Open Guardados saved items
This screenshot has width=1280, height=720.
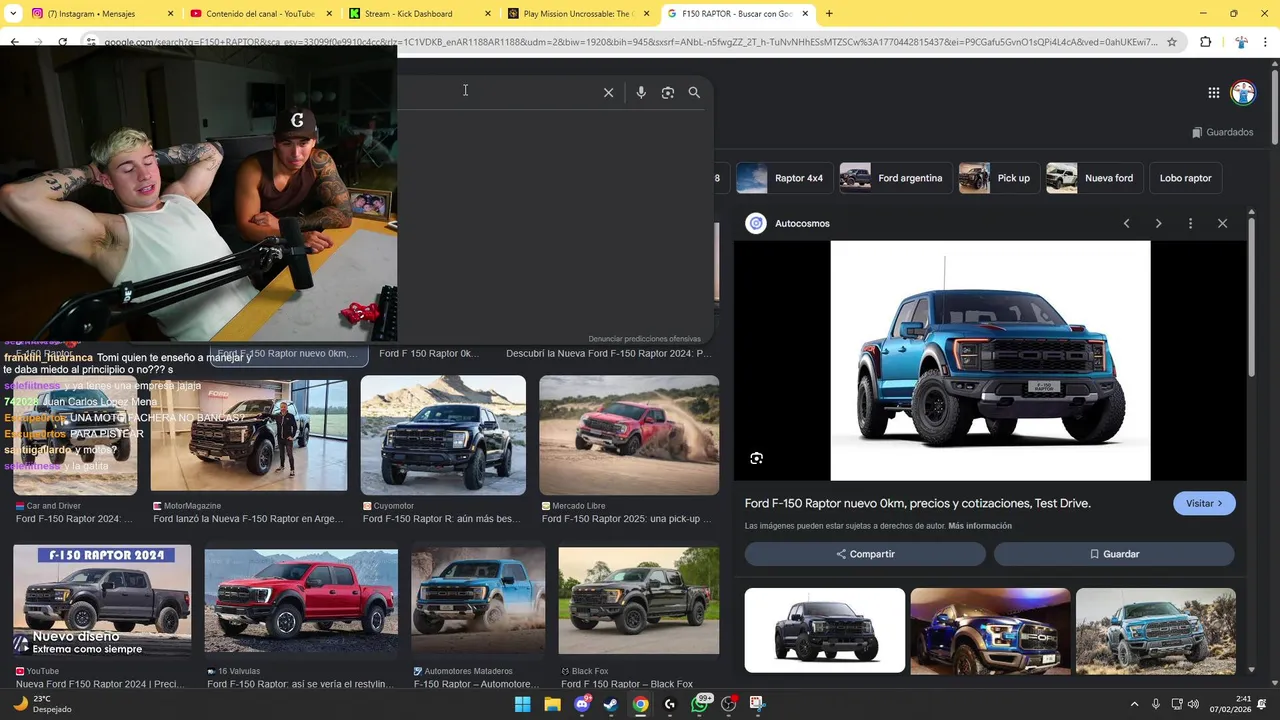point(1222,132)
